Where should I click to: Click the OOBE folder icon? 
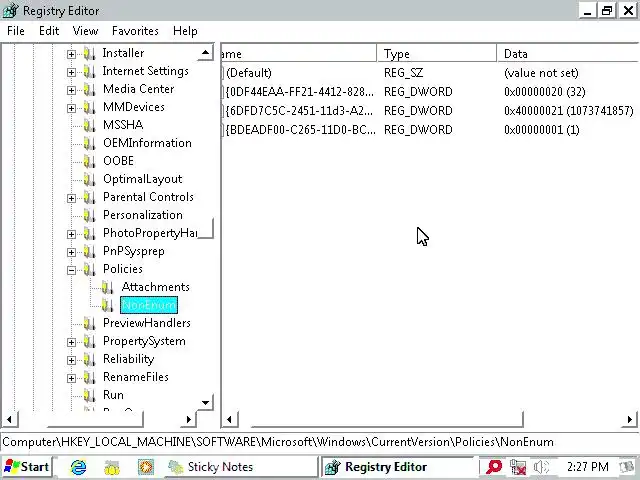coord(89,161)
